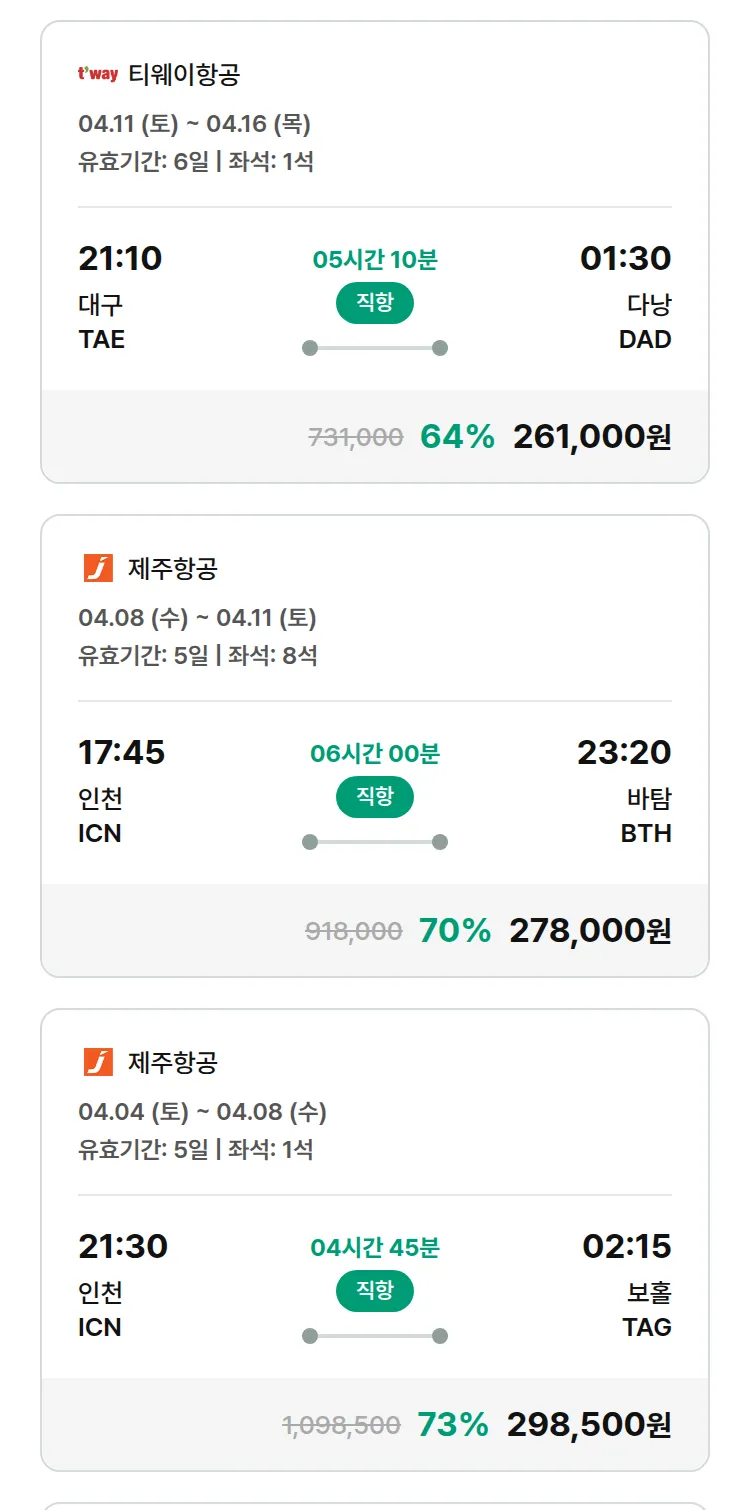
Task: Click the 64% discount label
Action: 457,437
